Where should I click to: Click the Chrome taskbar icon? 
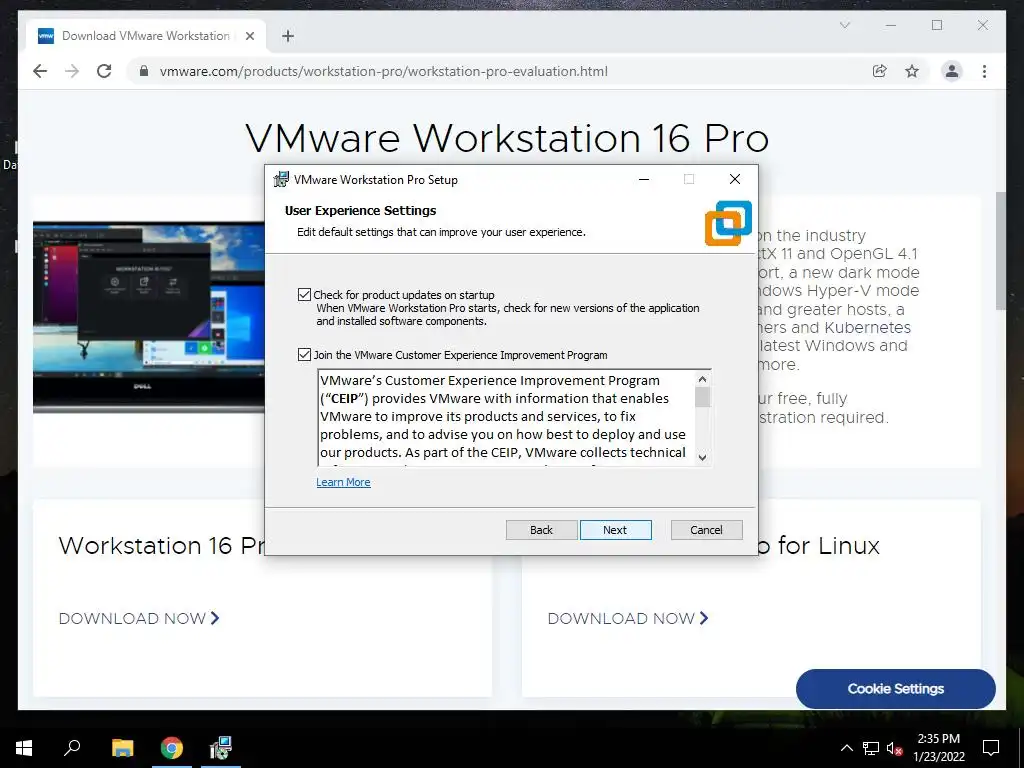click(x=172, y=747)
